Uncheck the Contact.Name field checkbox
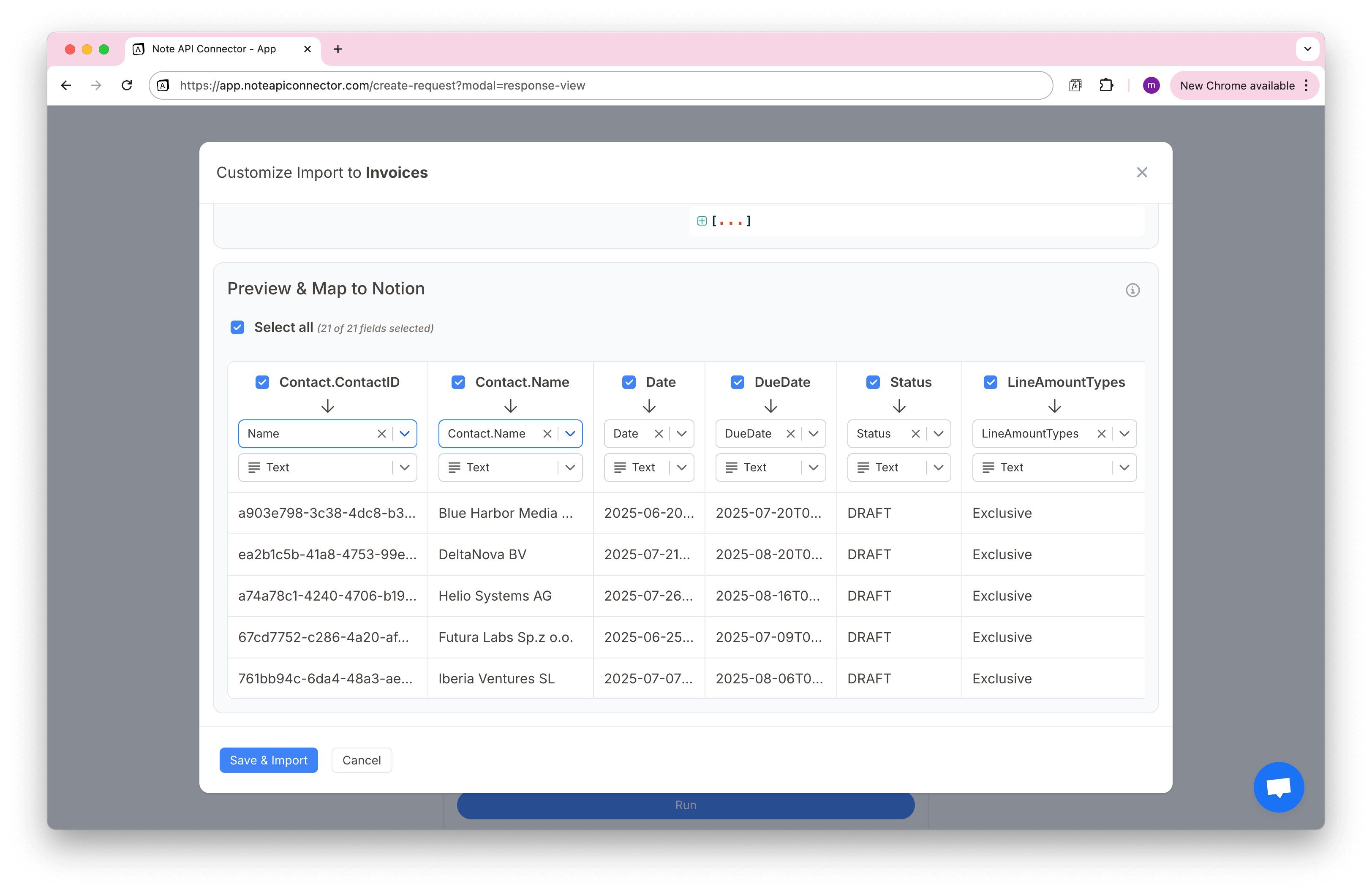The width and height of the screenshot is (1372, 892). (458, 382)
